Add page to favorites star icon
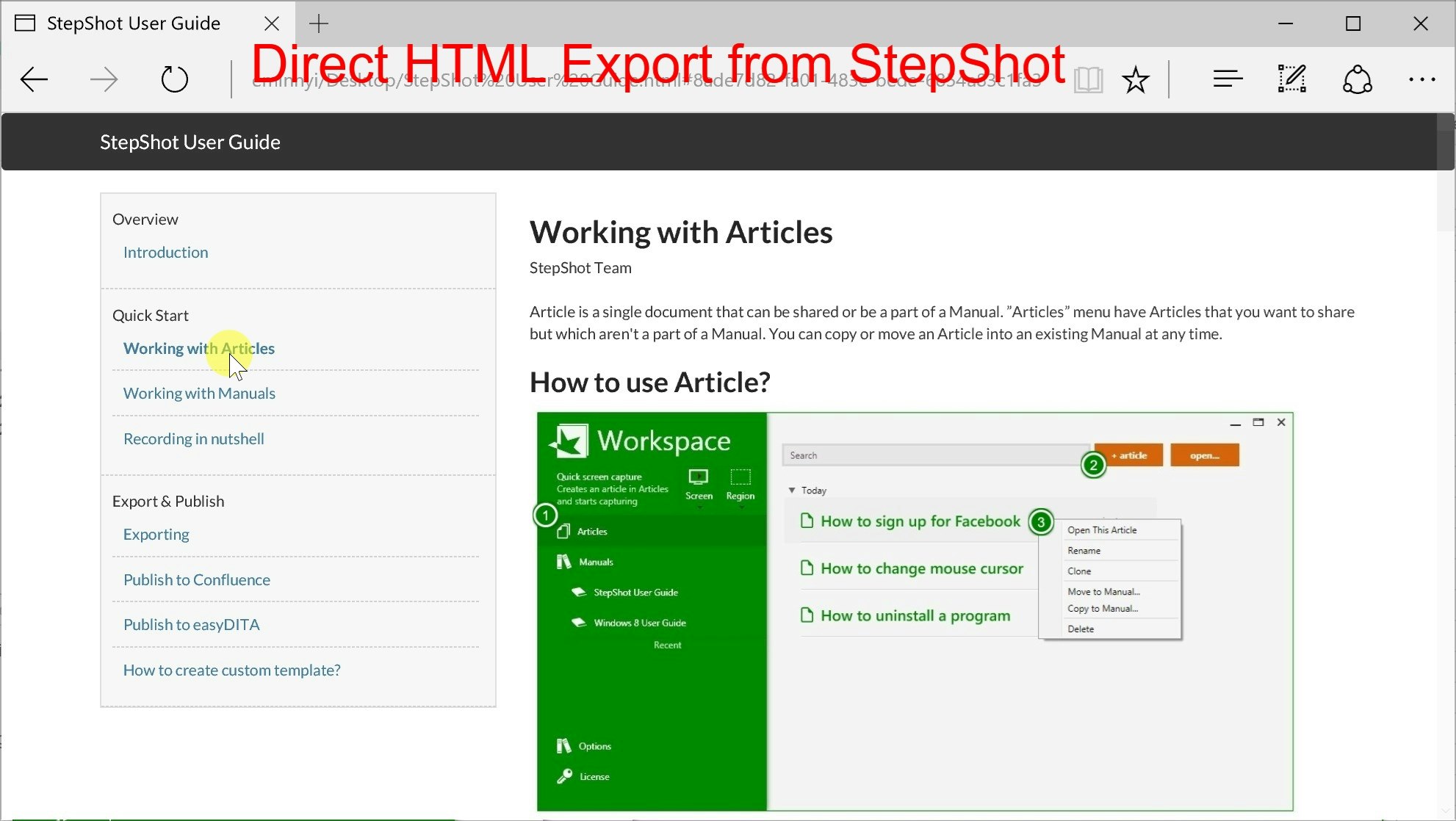The height and width of the screenshot is (821, 1456). pos(1135,79)
